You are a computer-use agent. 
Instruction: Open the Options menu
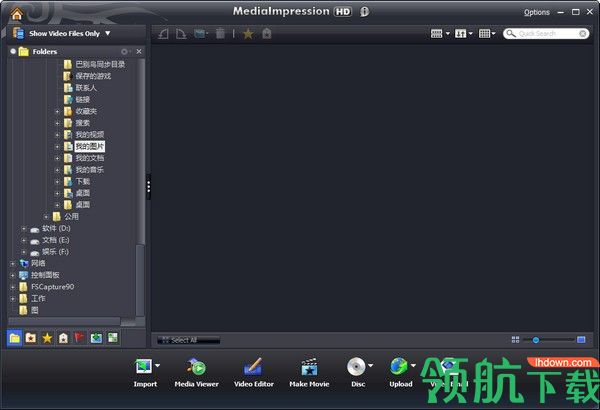click(x=536, y=12)
